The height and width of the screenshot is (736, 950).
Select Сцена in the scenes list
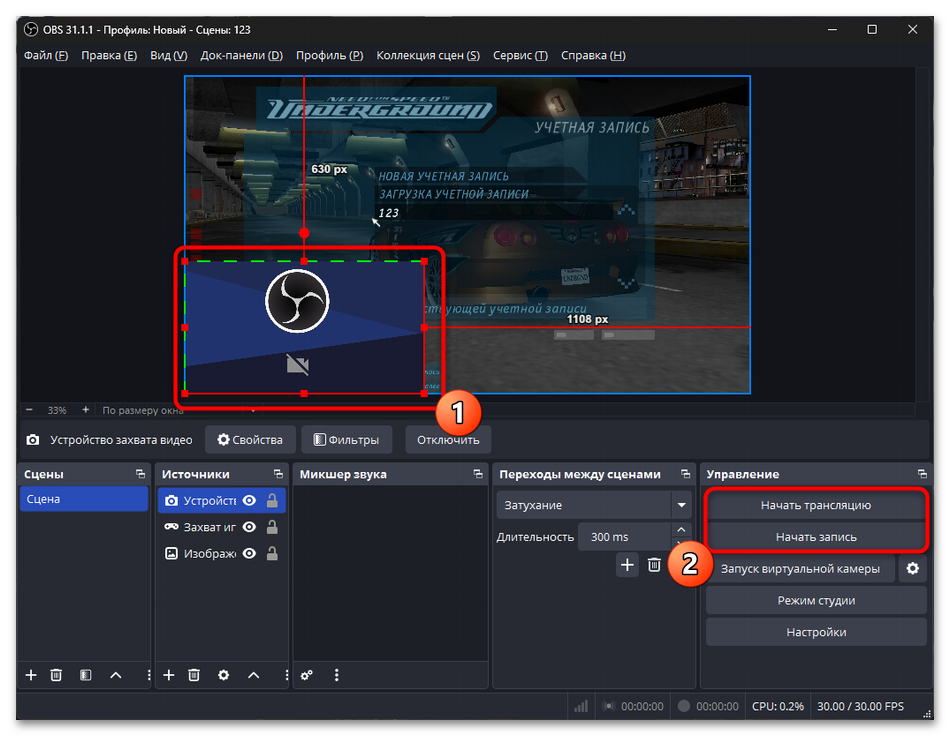point(84,499)
